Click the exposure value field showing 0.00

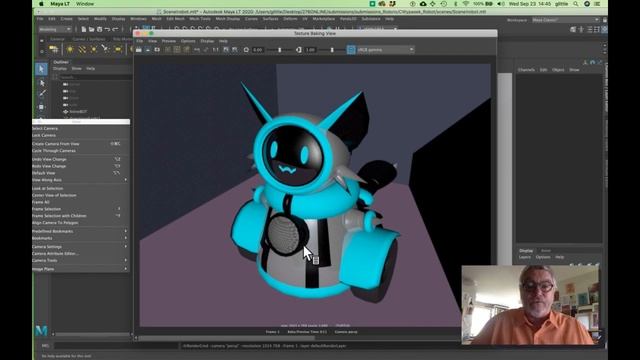pos(258,50)
